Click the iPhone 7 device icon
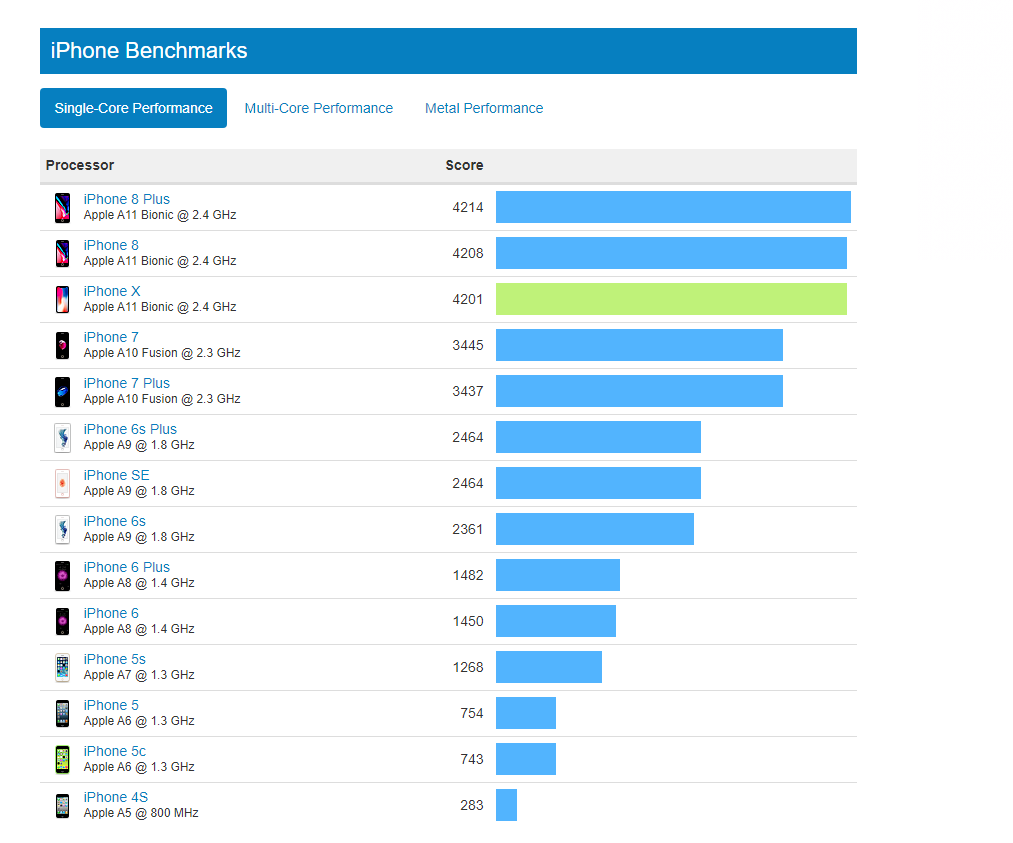This screenshot has width=1013, height=843. 63,345
